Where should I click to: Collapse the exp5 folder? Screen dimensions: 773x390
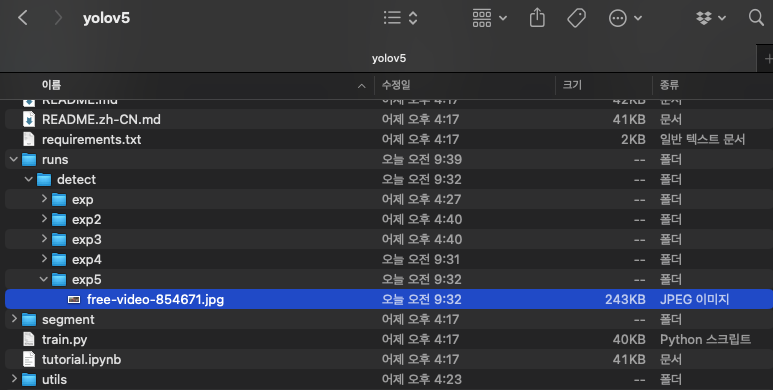43,279
